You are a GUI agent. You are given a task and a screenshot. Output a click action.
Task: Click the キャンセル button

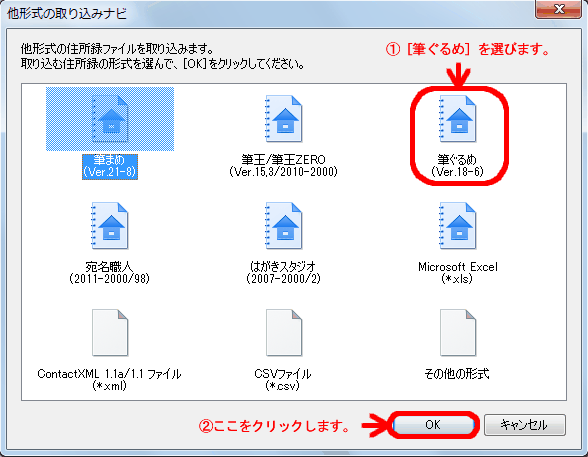click(x=524, y=425)
